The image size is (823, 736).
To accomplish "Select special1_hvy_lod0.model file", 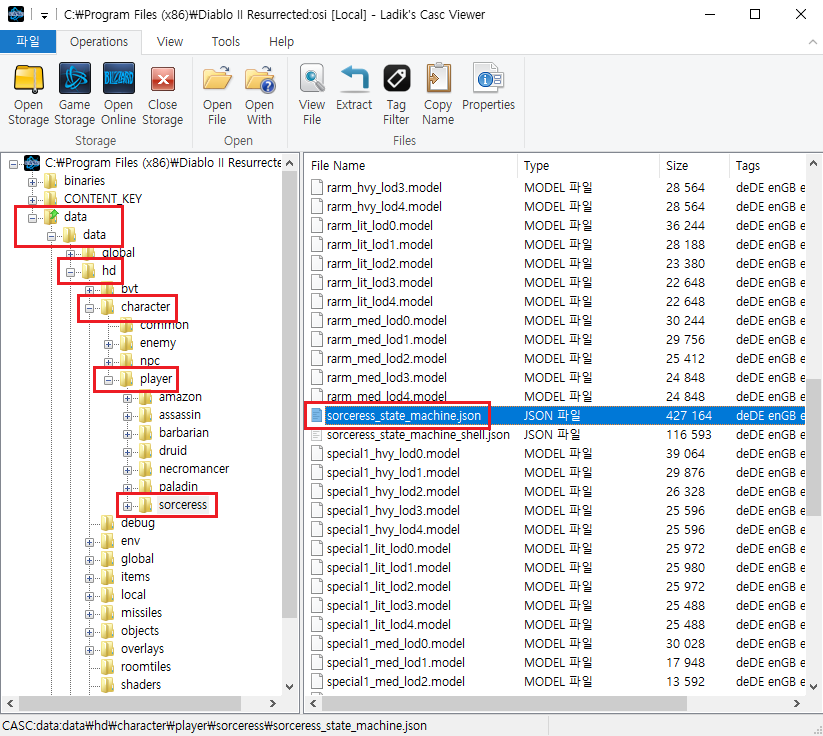I will pyautogui.click(x=393, y=454).
